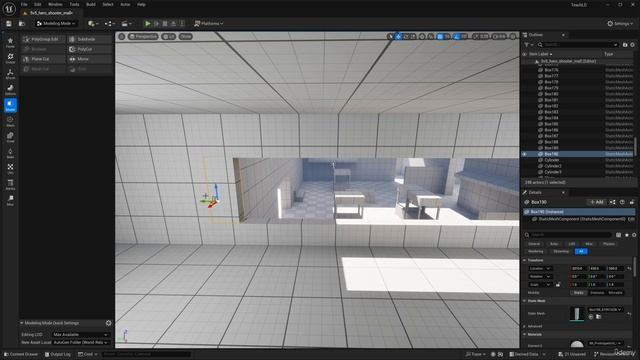Open the Lit view mode dropdown
640x360 pixels.
point(169,36)
